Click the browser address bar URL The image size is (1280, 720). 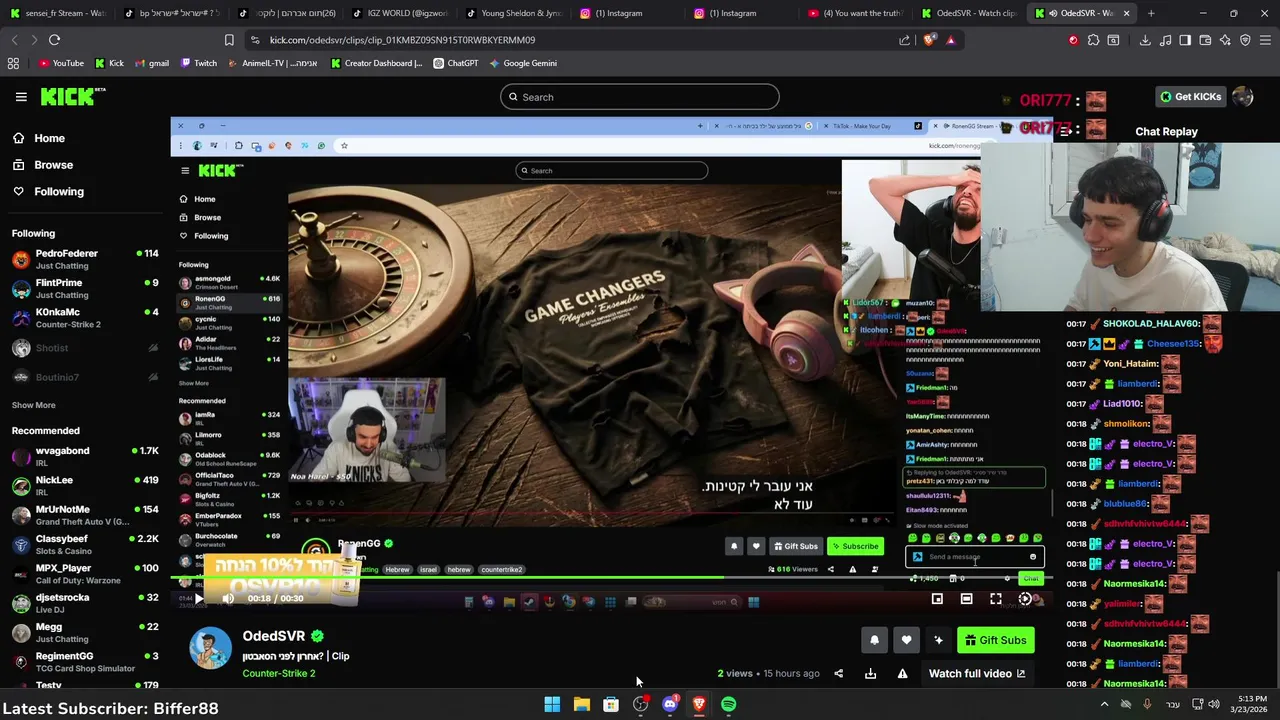(402, 40)
